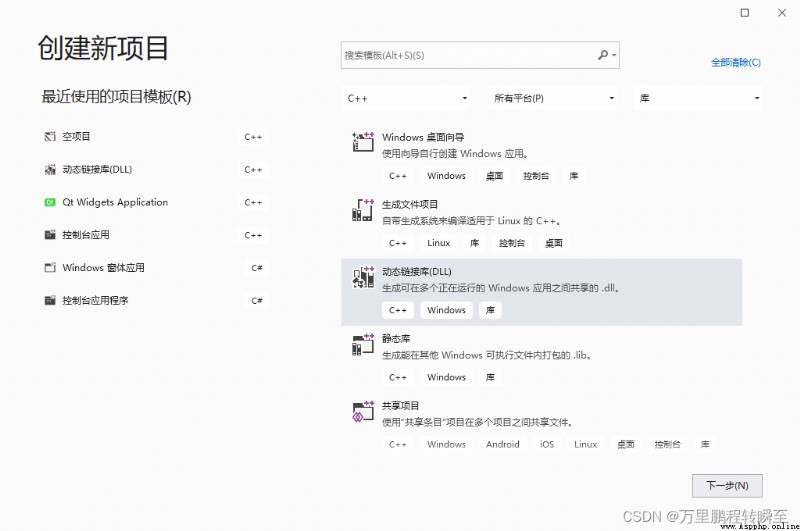Select the 动态链接库(DLL) result template title
Image resolution: width=800 pixels, height=531 pixels.
(416, 271)
